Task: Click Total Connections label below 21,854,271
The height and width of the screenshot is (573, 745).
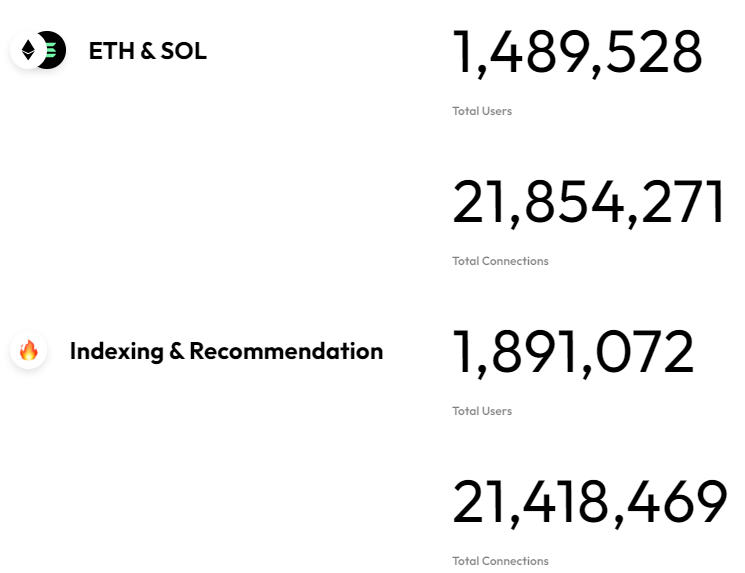Action: [500, 261]
